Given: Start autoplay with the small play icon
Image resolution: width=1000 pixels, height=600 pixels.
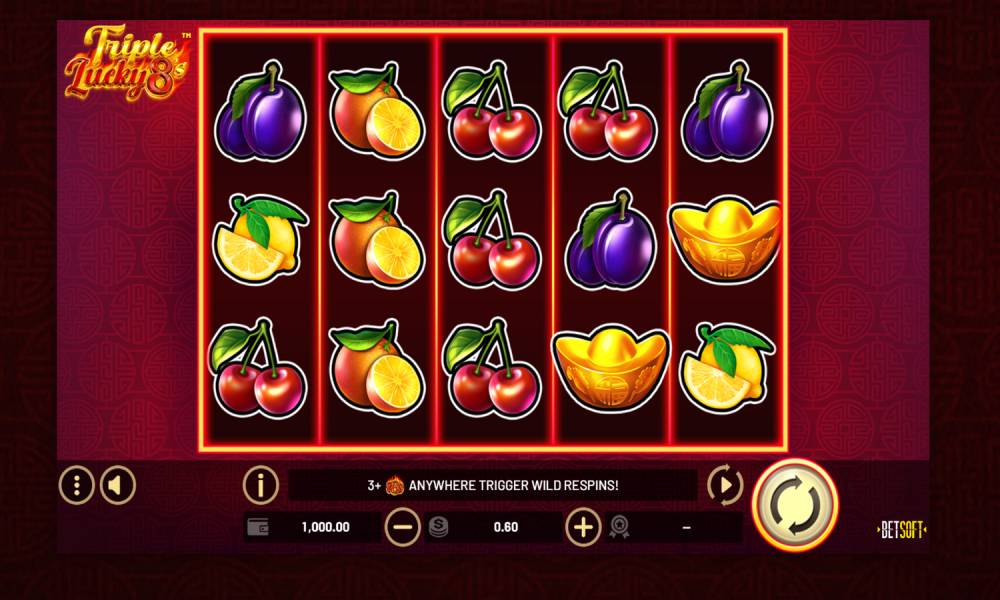Looking at the screenshot, I should (x=725, y=485).
